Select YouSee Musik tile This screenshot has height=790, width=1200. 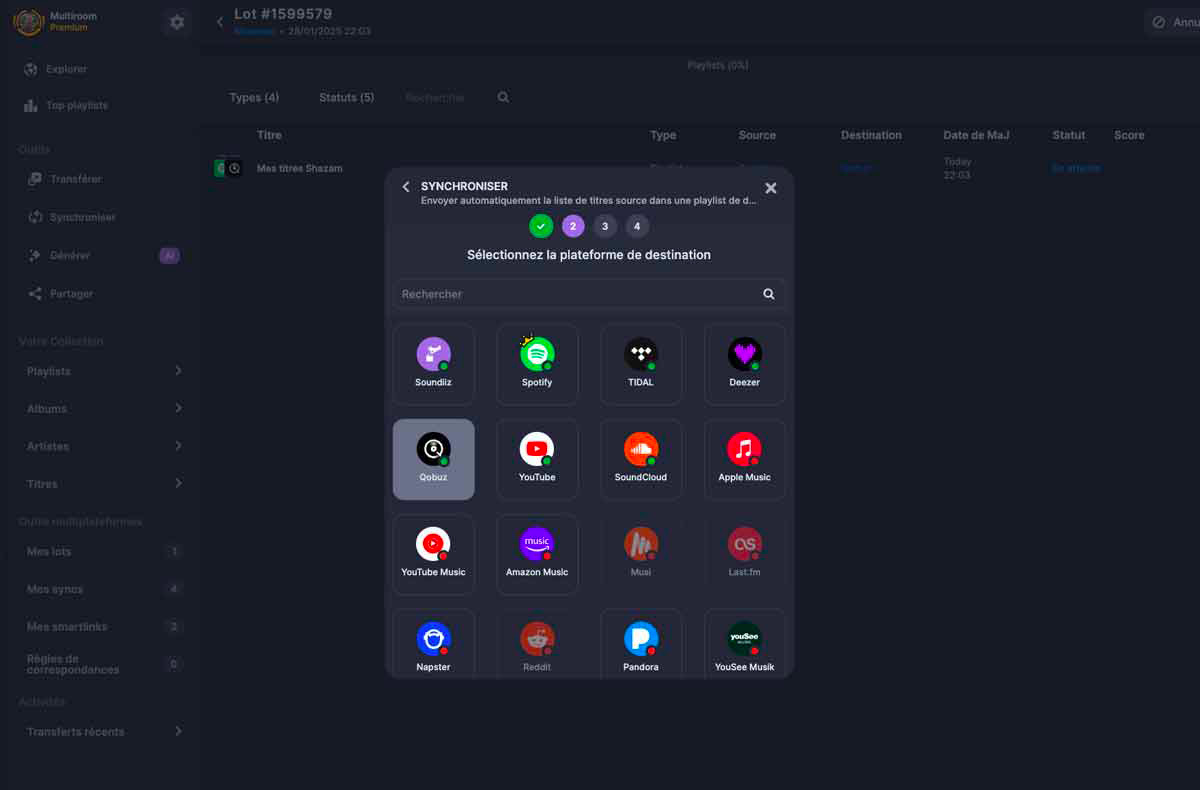(x=745, y=644)
